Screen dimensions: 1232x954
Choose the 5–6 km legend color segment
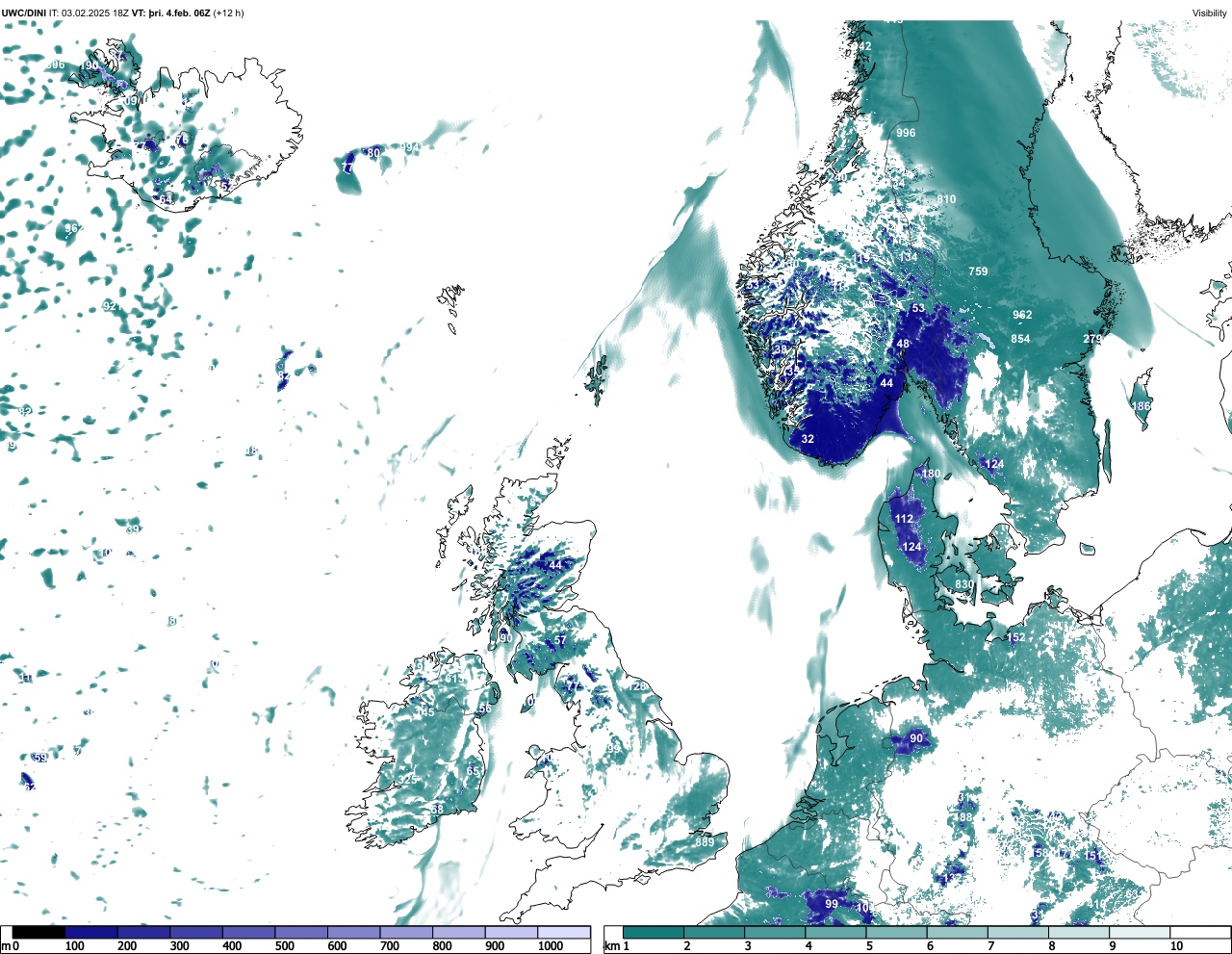click(897, 932)
